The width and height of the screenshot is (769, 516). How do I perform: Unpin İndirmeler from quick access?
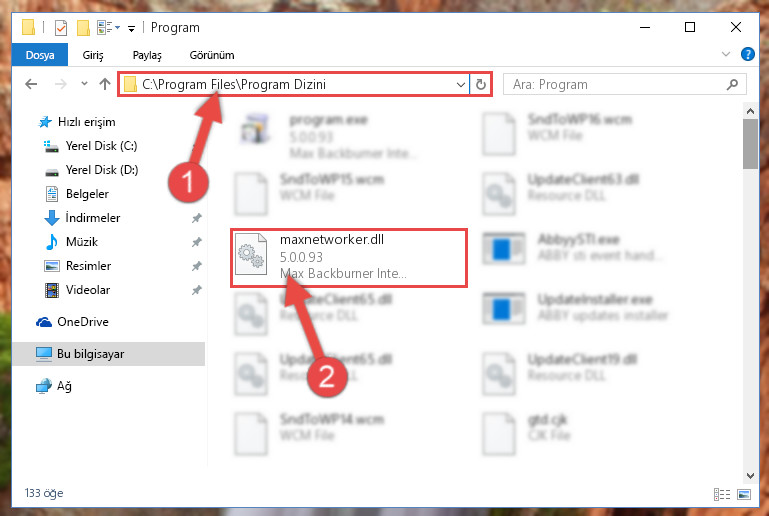click(197, 218)
